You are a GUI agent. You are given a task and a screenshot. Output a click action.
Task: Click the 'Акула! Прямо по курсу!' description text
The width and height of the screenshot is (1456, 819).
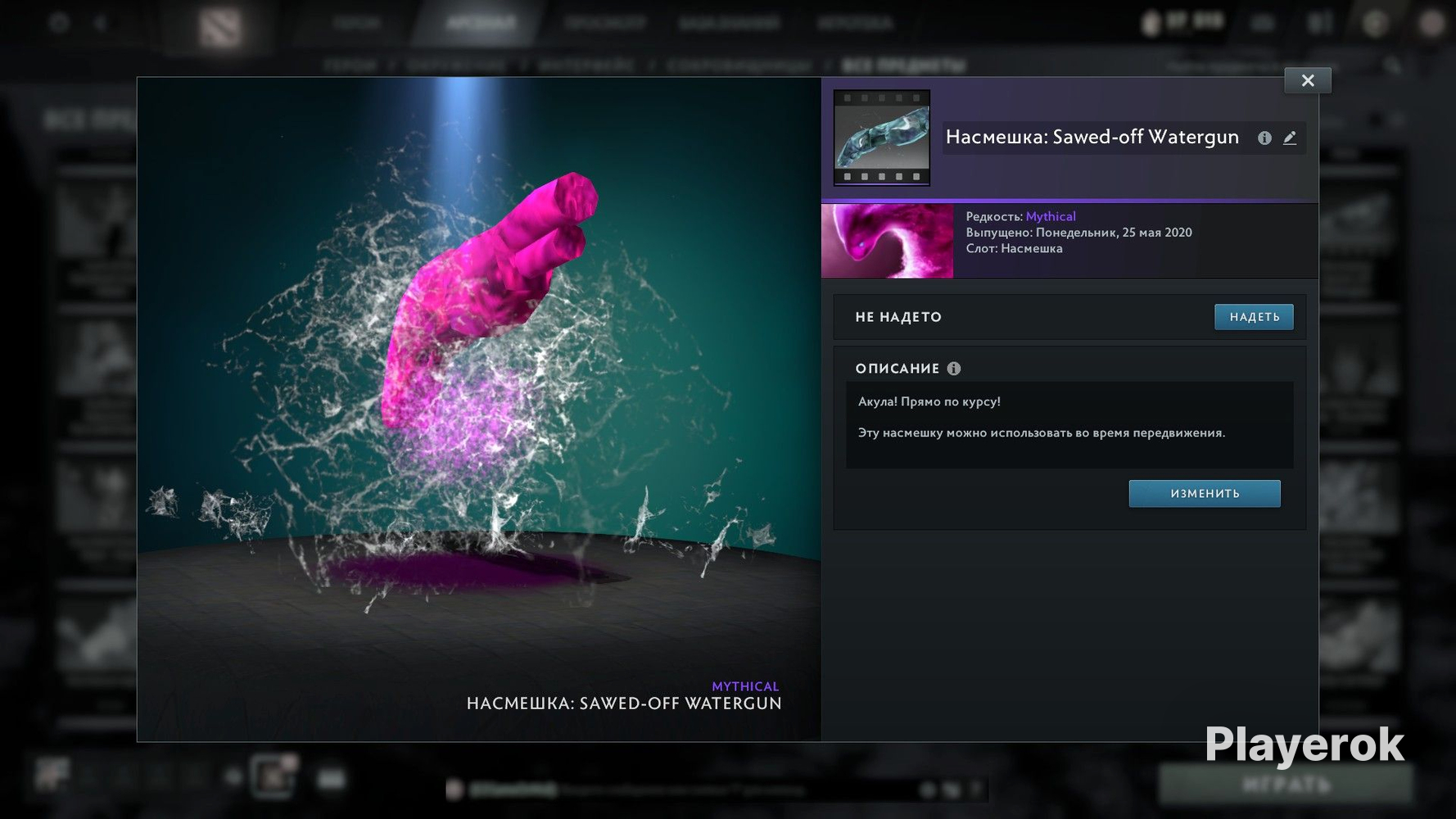pyautogui.click(x=929, y=401)
